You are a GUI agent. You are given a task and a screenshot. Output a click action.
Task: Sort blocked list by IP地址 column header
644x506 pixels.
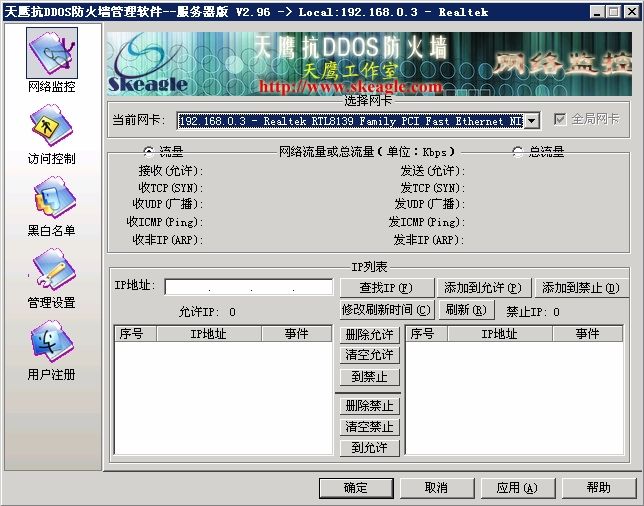500,334
